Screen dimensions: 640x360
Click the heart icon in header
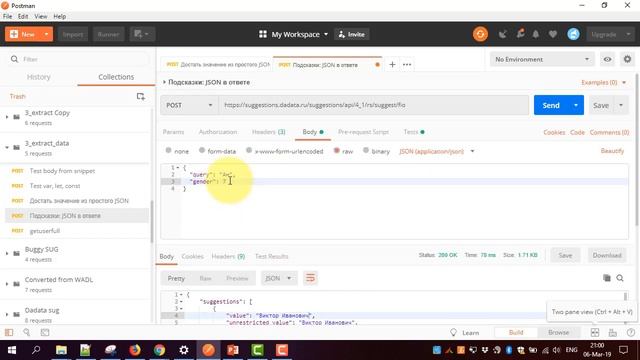coord(553,34)
